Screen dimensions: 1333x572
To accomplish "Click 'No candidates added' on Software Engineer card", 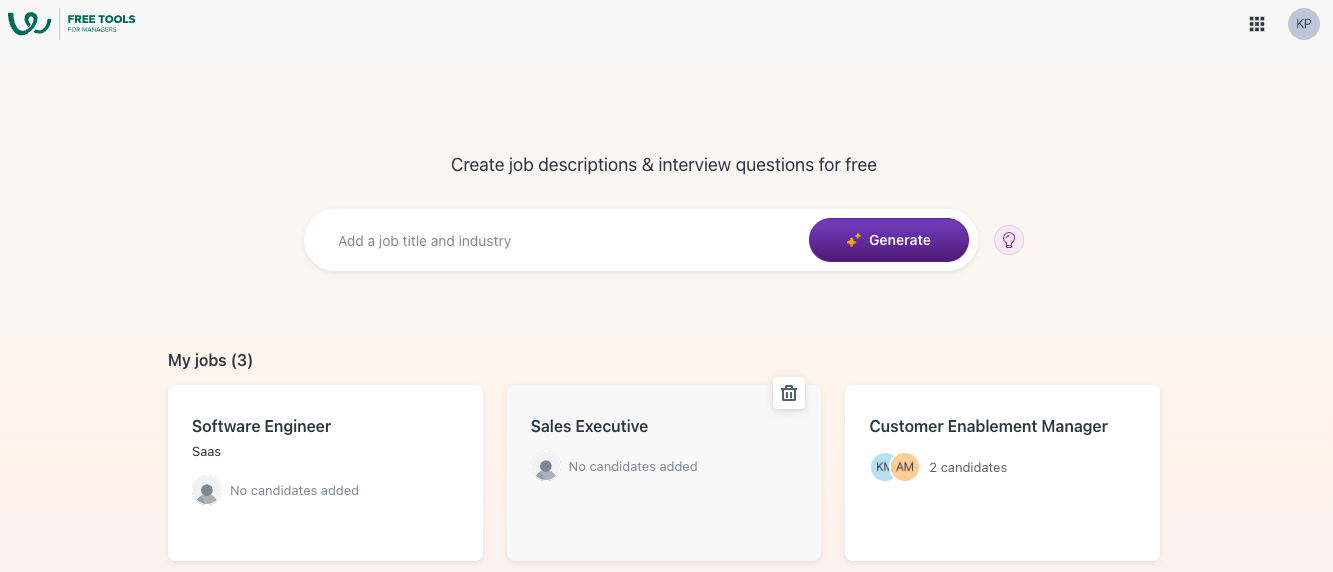I will (294, 490).
